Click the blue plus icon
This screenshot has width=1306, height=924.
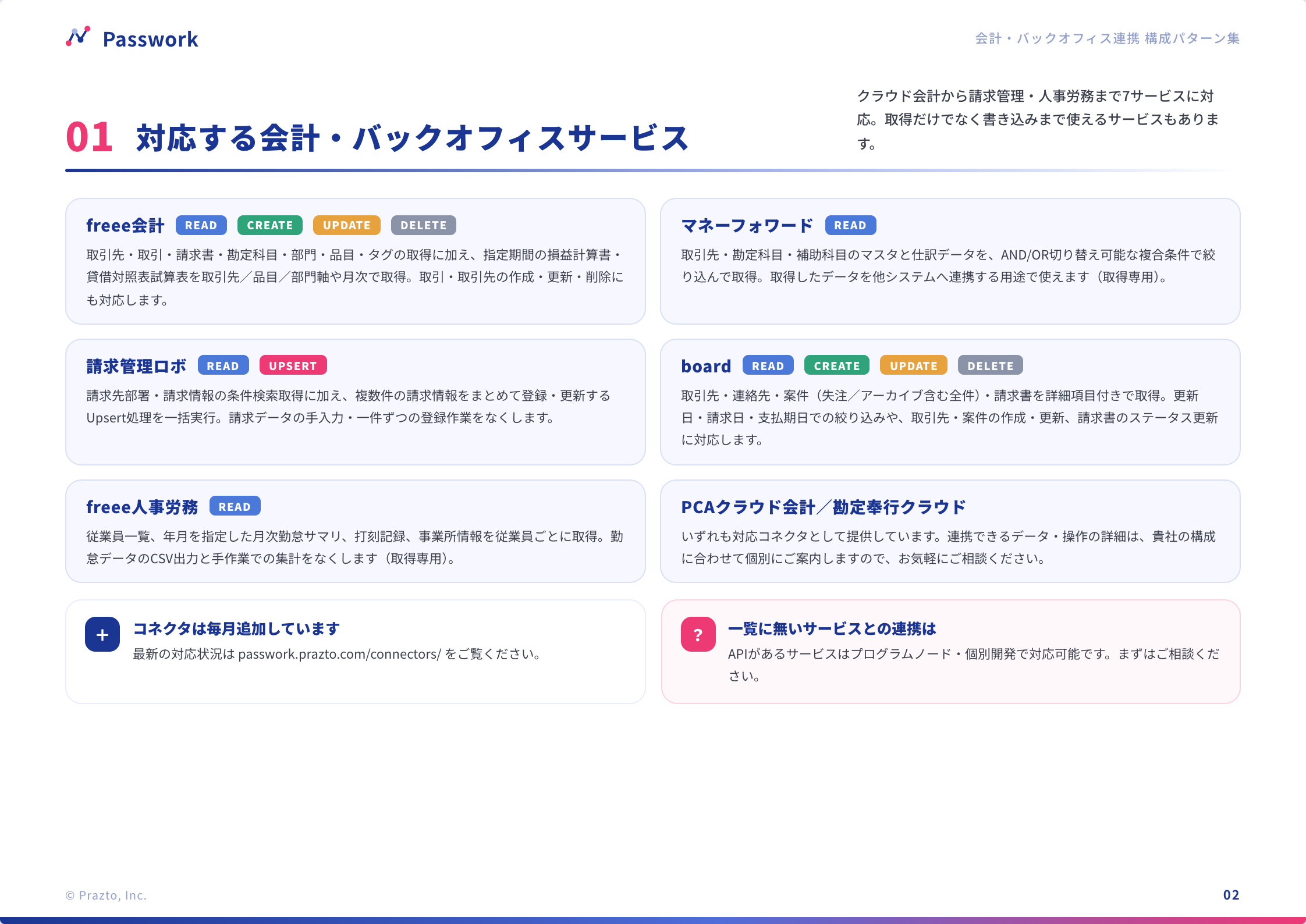pos(102,634)
